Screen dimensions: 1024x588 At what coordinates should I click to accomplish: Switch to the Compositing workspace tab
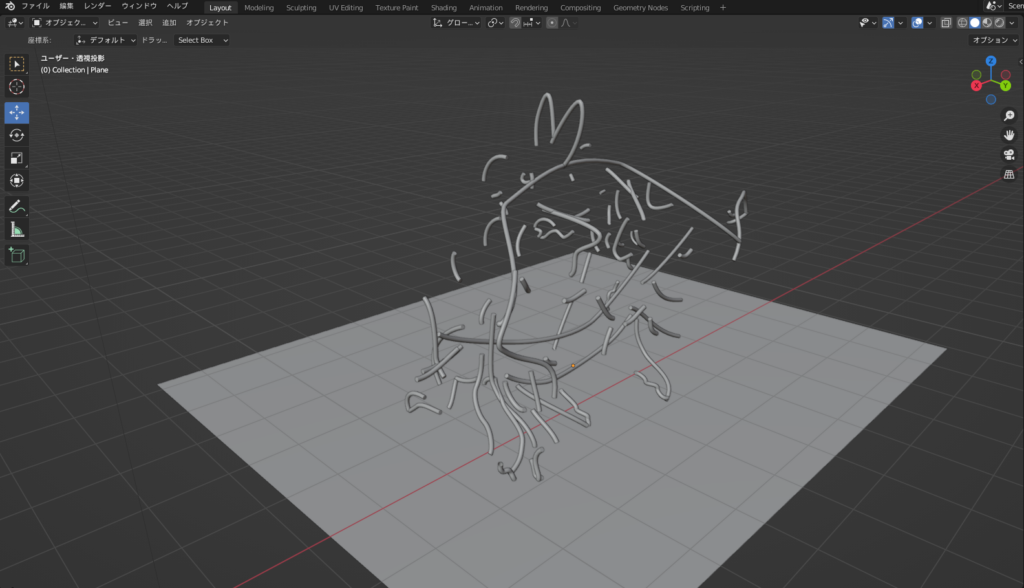(x=580, y=8)
